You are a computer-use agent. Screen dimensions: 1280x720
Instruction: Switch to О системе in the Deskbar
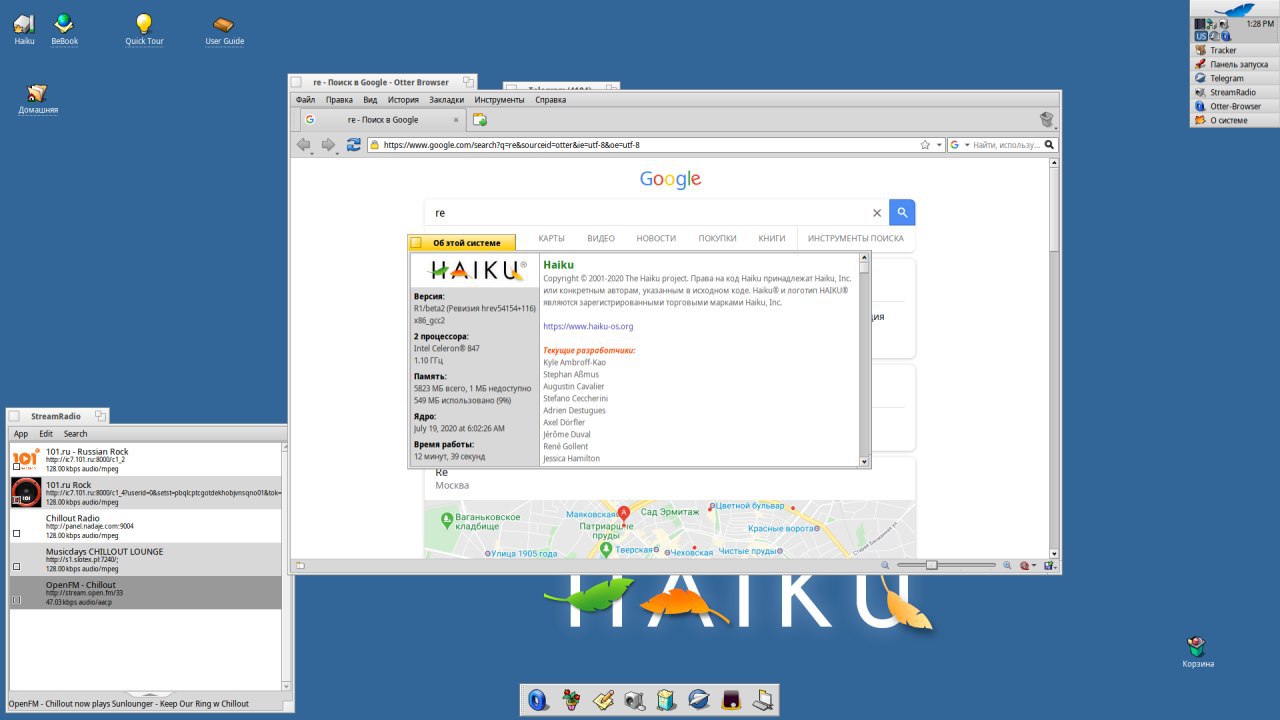[x=1234, y=120]
